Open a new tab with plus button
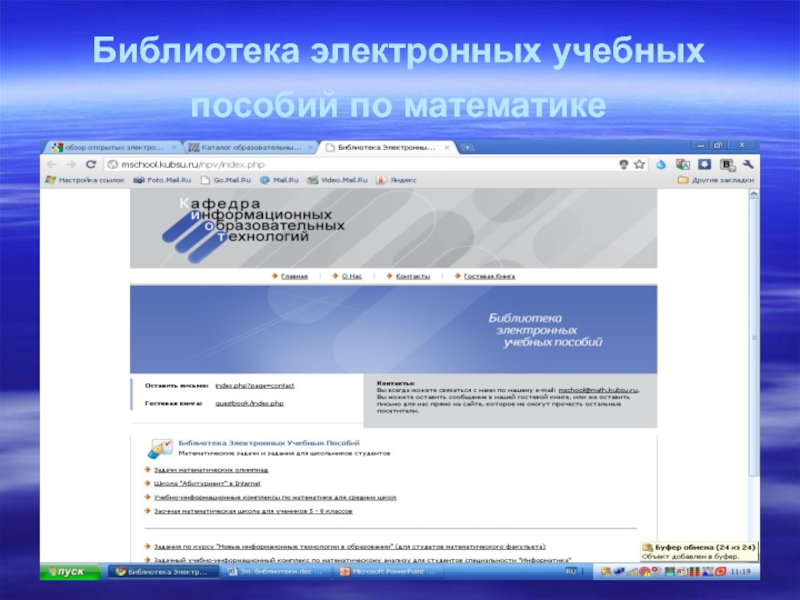Viewport: 800px width, 600px height. click(467, 147)
